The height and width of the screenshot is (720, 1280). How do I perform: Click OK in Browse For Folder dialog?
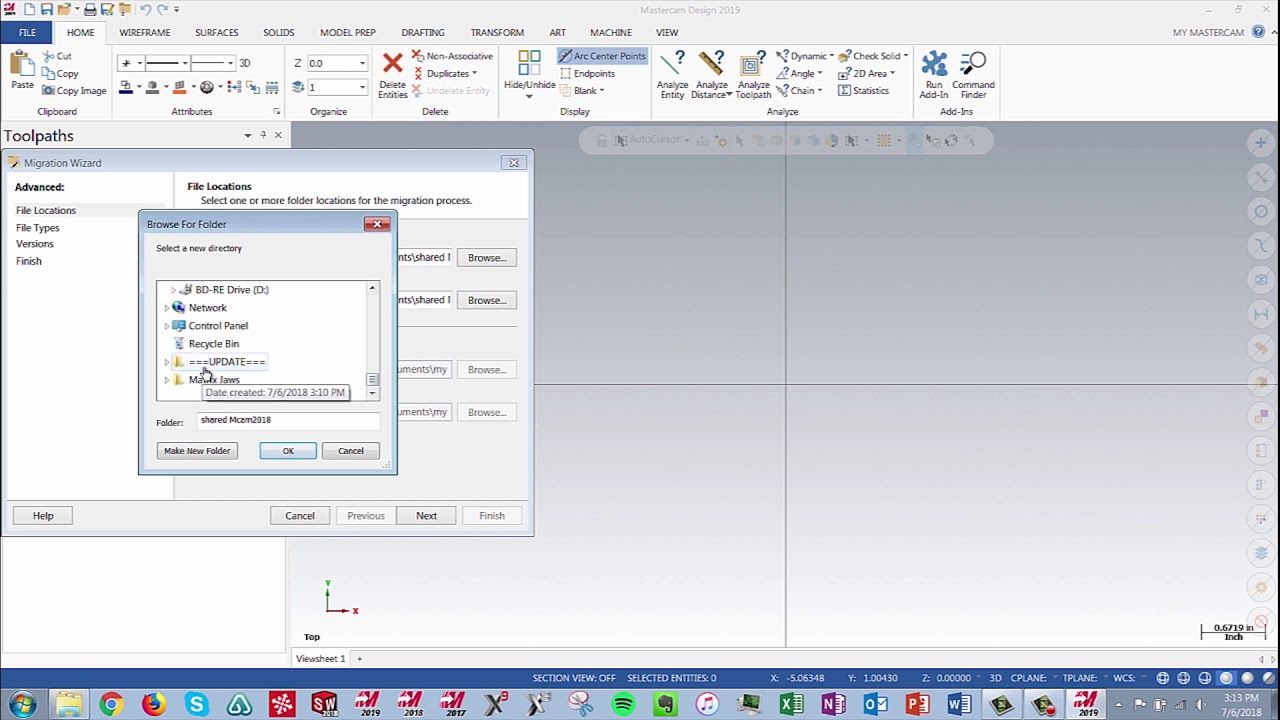click(288, 451)
